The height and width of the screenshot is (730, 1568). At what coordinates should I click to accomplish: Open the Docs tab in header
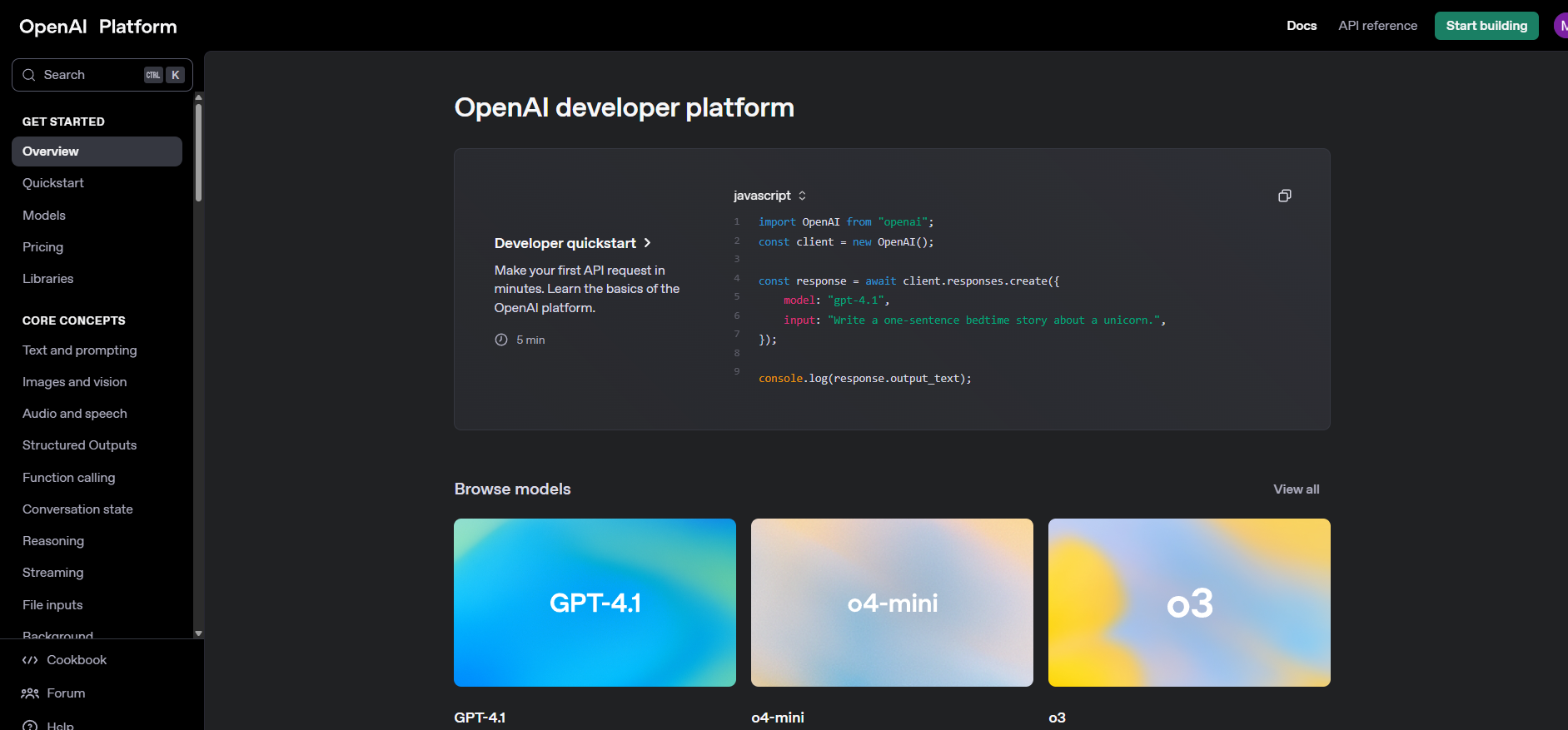click(1302, 26)
